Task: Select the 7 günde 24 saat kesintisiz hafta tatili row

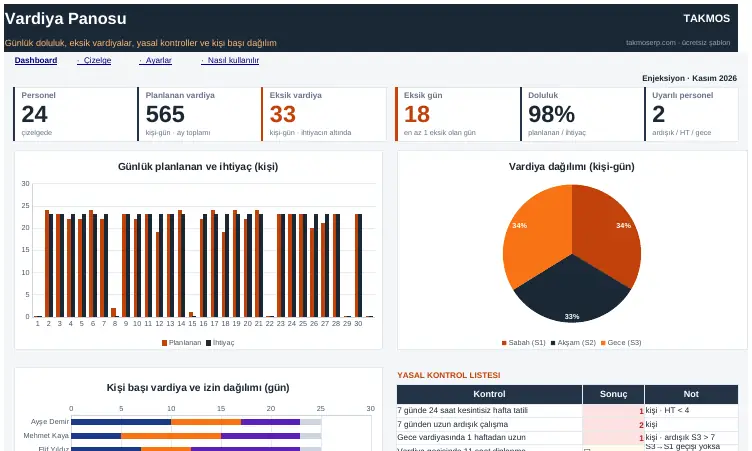Action: tap(567, 411)
